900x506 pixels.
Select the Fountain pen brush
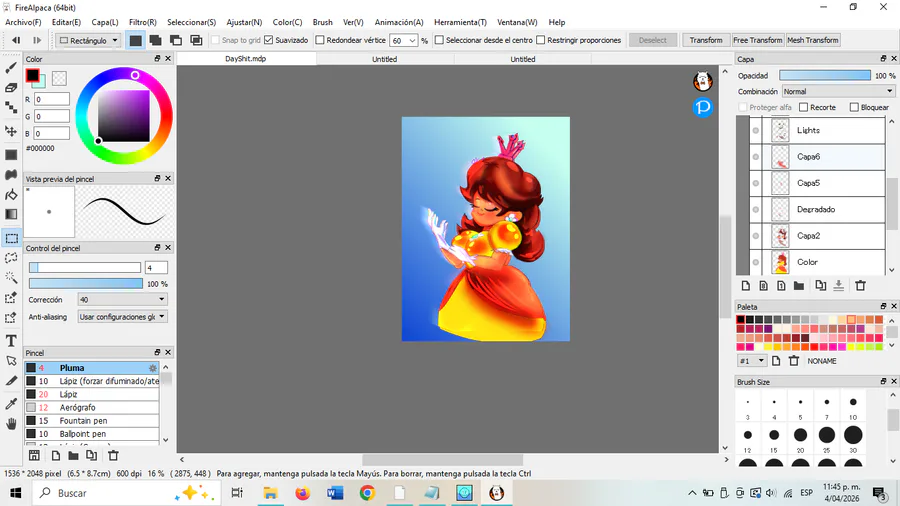tap(92, 421)
